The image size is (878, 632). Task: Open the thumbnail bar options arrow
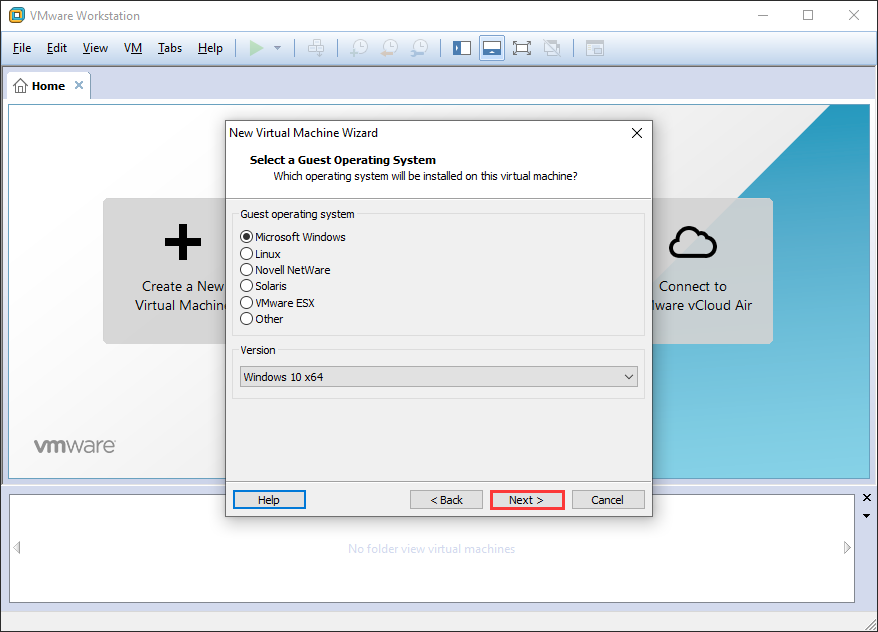point(867,516)
